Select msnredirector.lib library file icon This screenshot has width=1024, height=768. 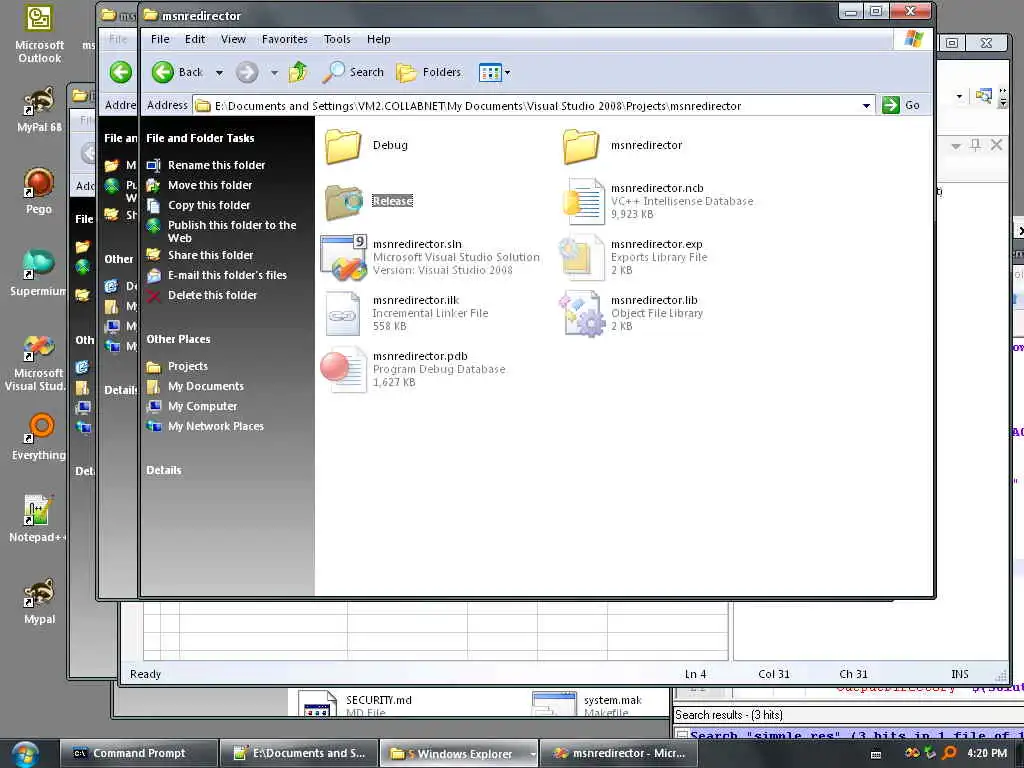click(581, 313)
